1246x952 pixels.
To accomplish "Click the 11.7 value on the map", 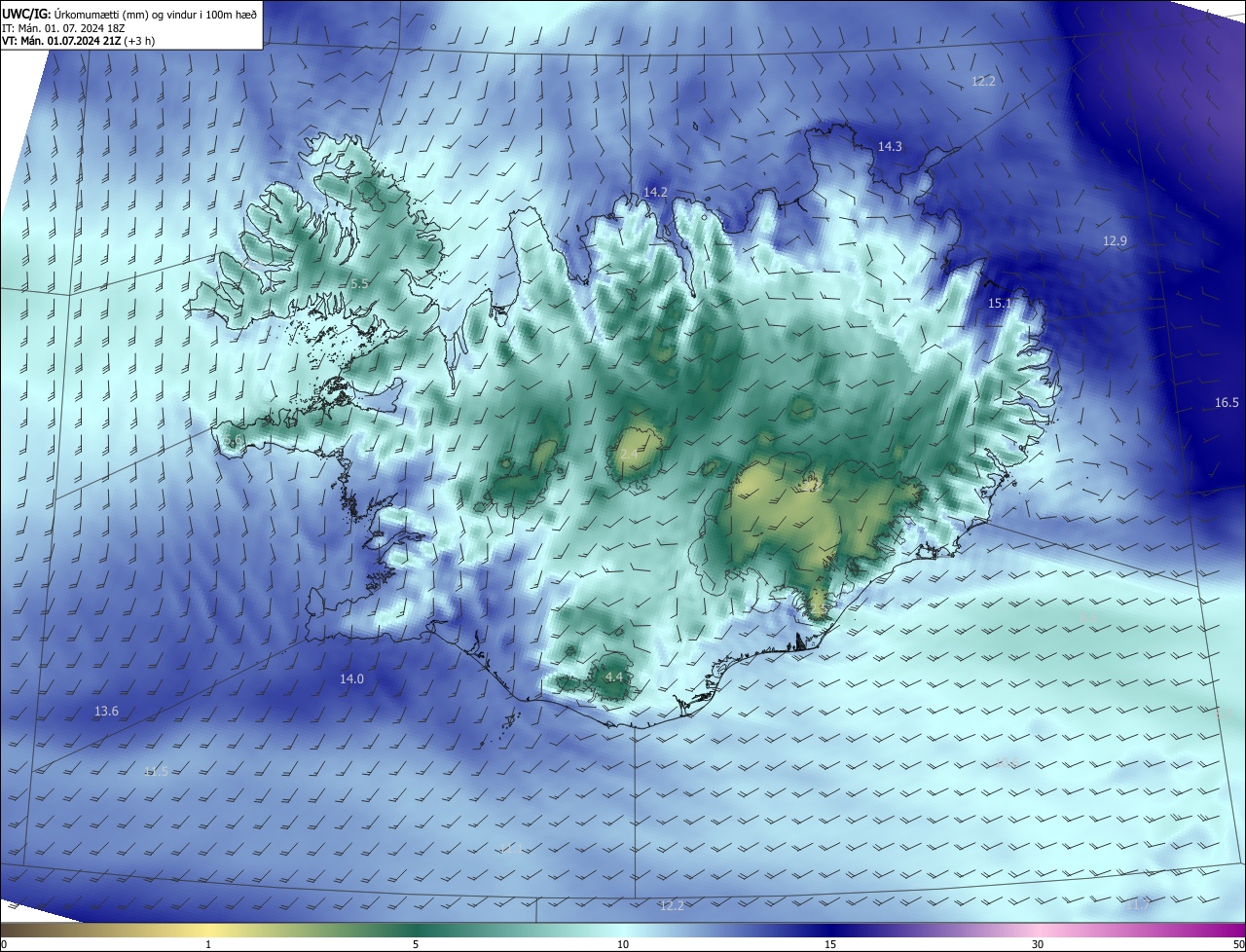I will click(1139, 904).
